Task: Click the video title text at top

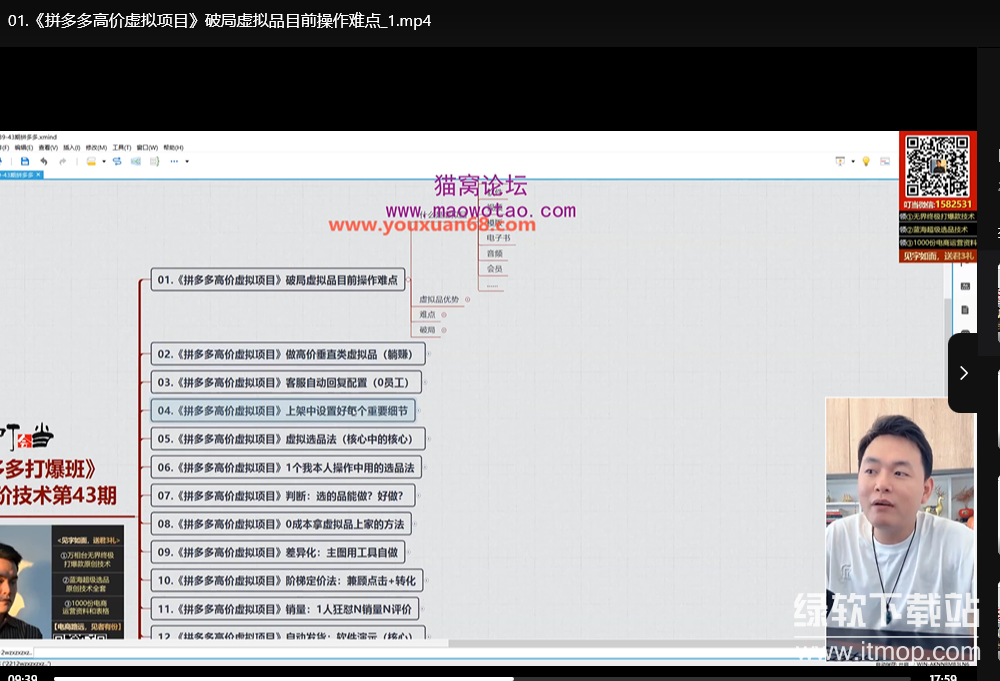Action: (219, 21)
